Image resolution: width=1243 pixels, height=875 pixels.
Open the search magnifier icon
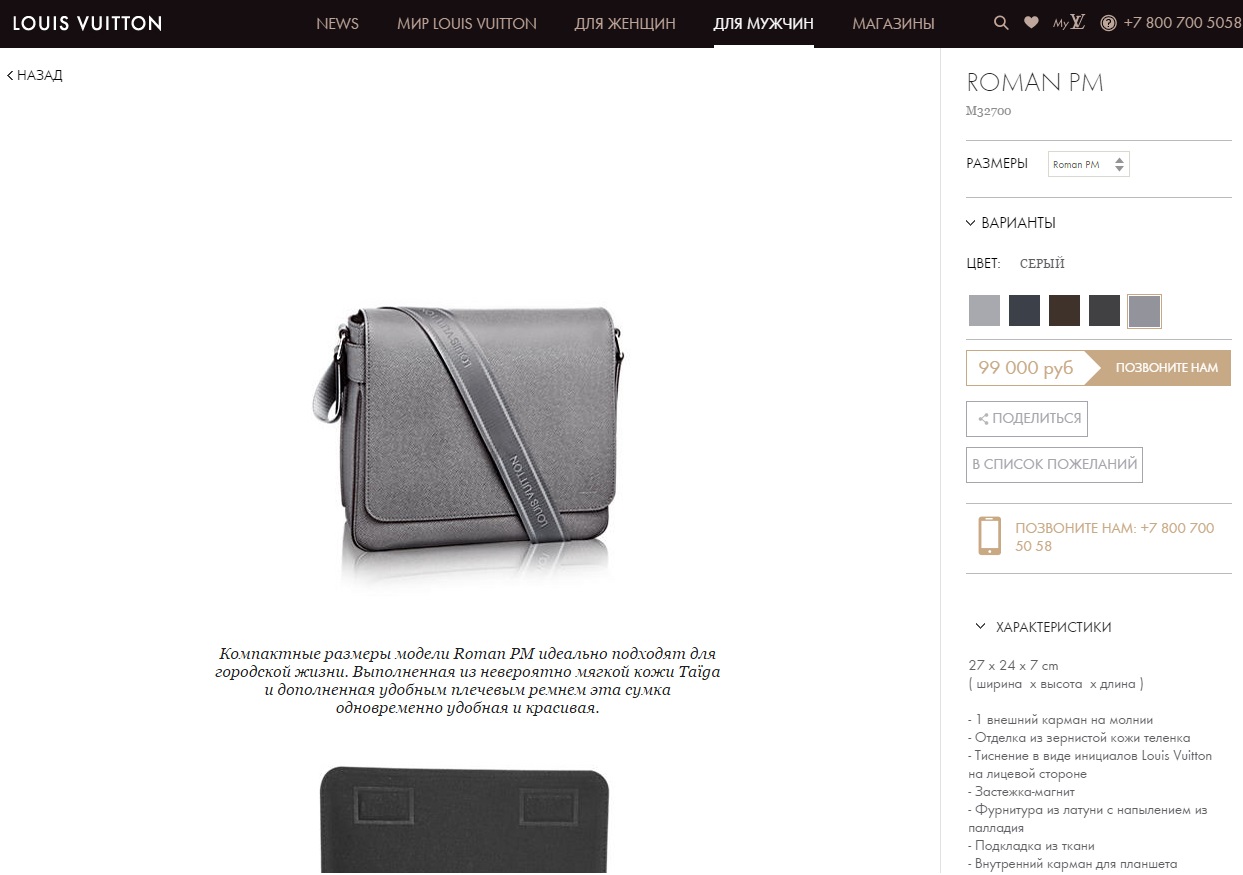1001,23
